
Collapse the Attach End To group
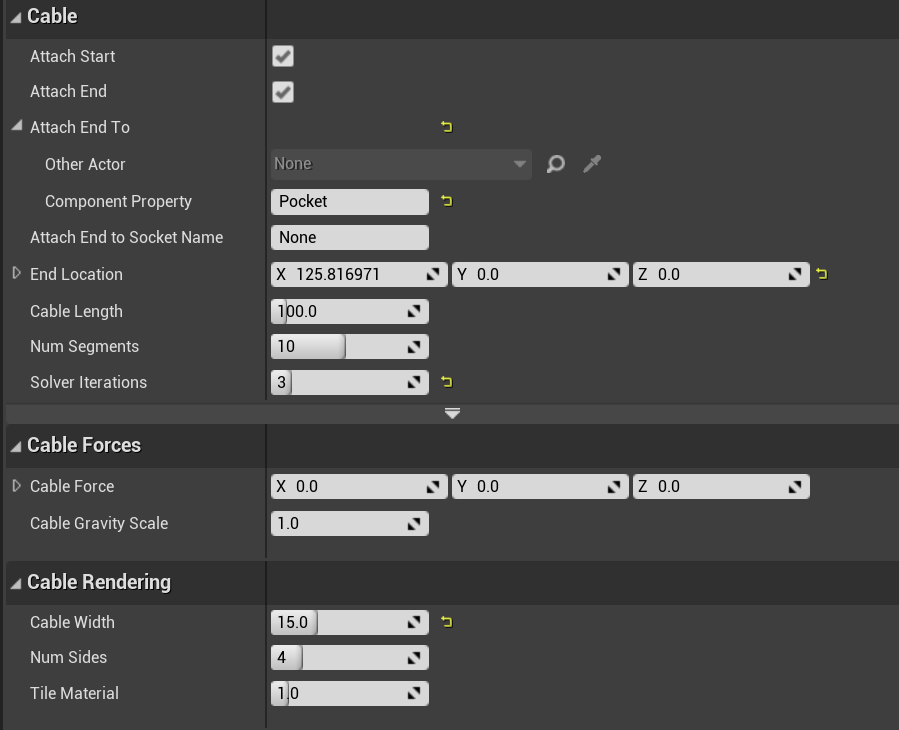pos(17,125)
